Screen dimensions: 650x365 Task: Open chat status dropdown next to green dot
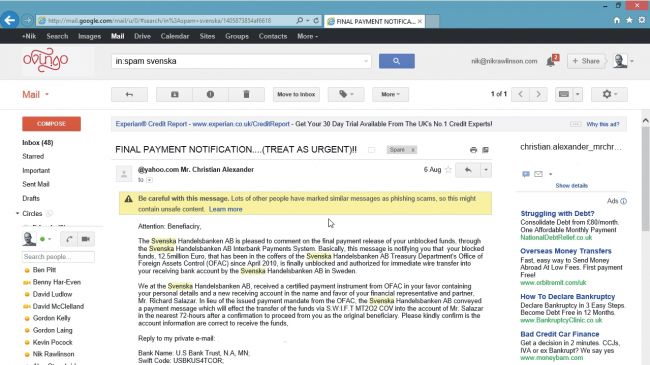coord(50,239)
